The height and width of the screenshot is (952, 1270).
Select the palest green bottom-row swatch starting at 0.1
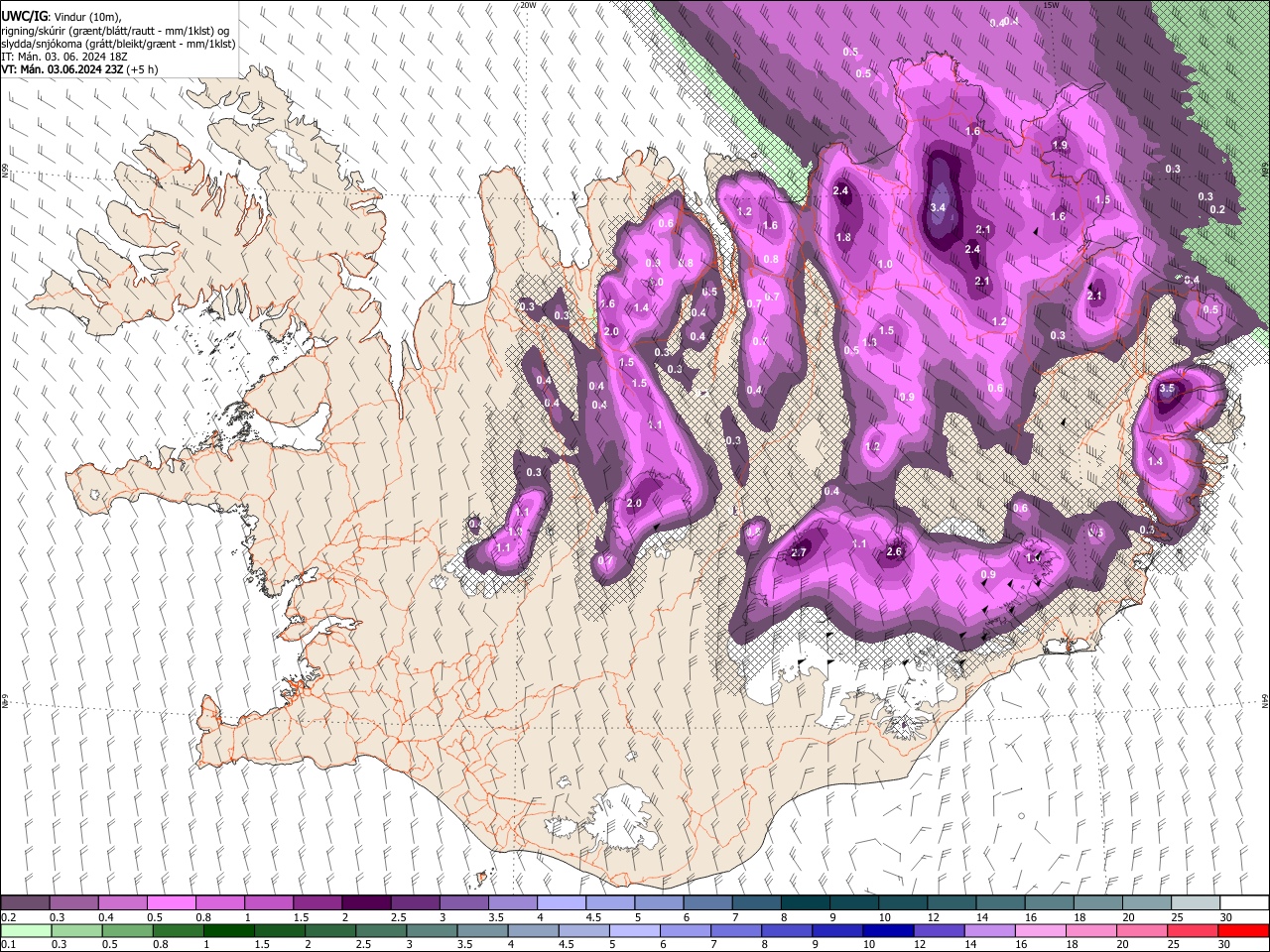click(26, 930)
